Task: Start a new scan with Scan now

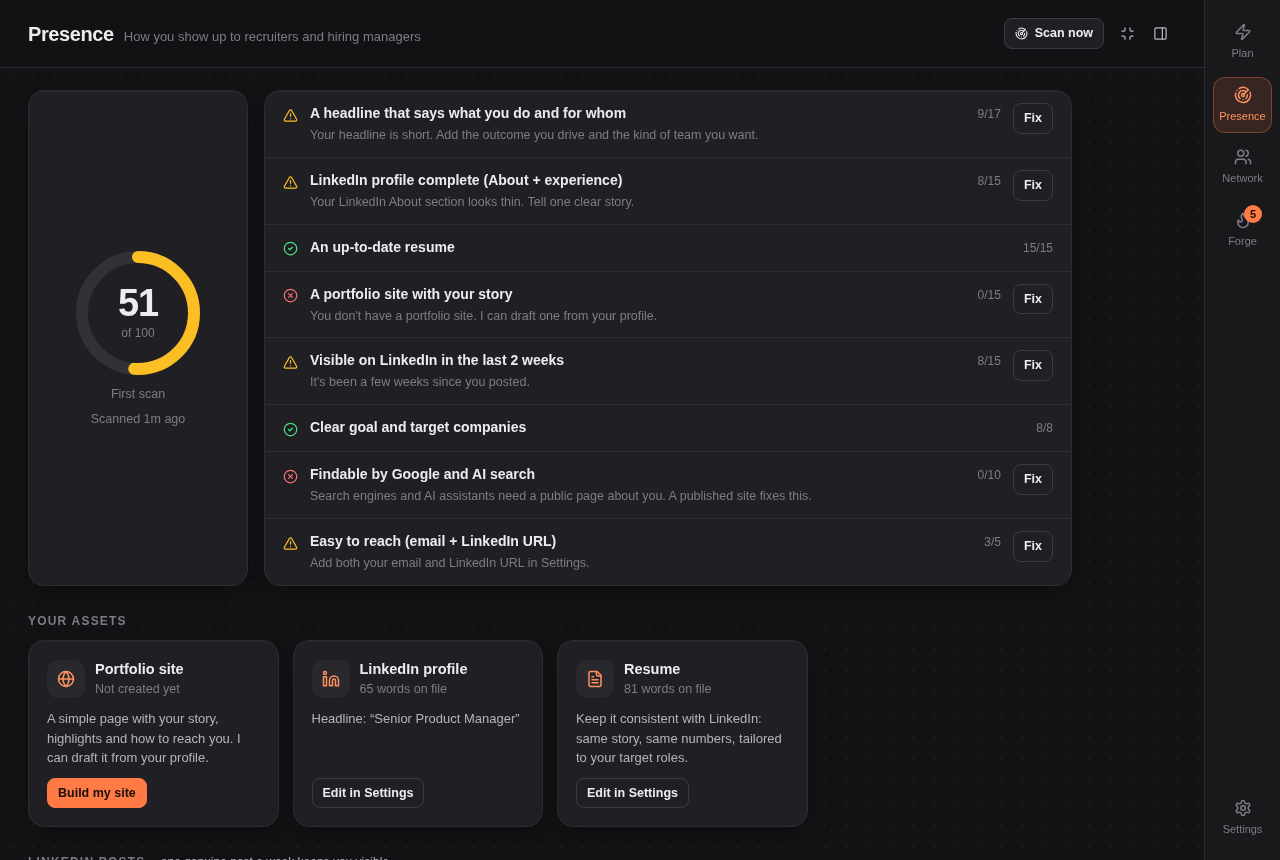Action: [1054, 33]
